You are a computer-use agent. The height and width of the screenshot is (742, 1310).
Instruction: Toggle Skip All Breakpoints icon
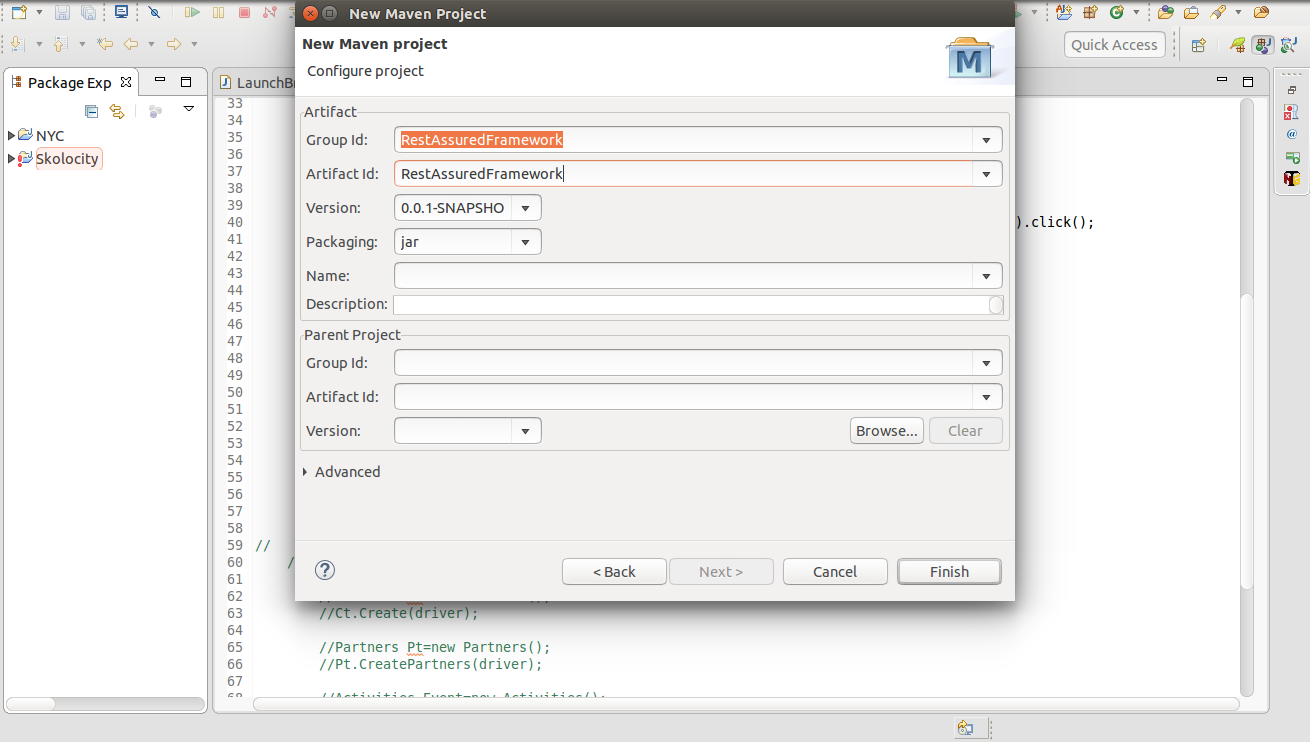coord(154,13)
